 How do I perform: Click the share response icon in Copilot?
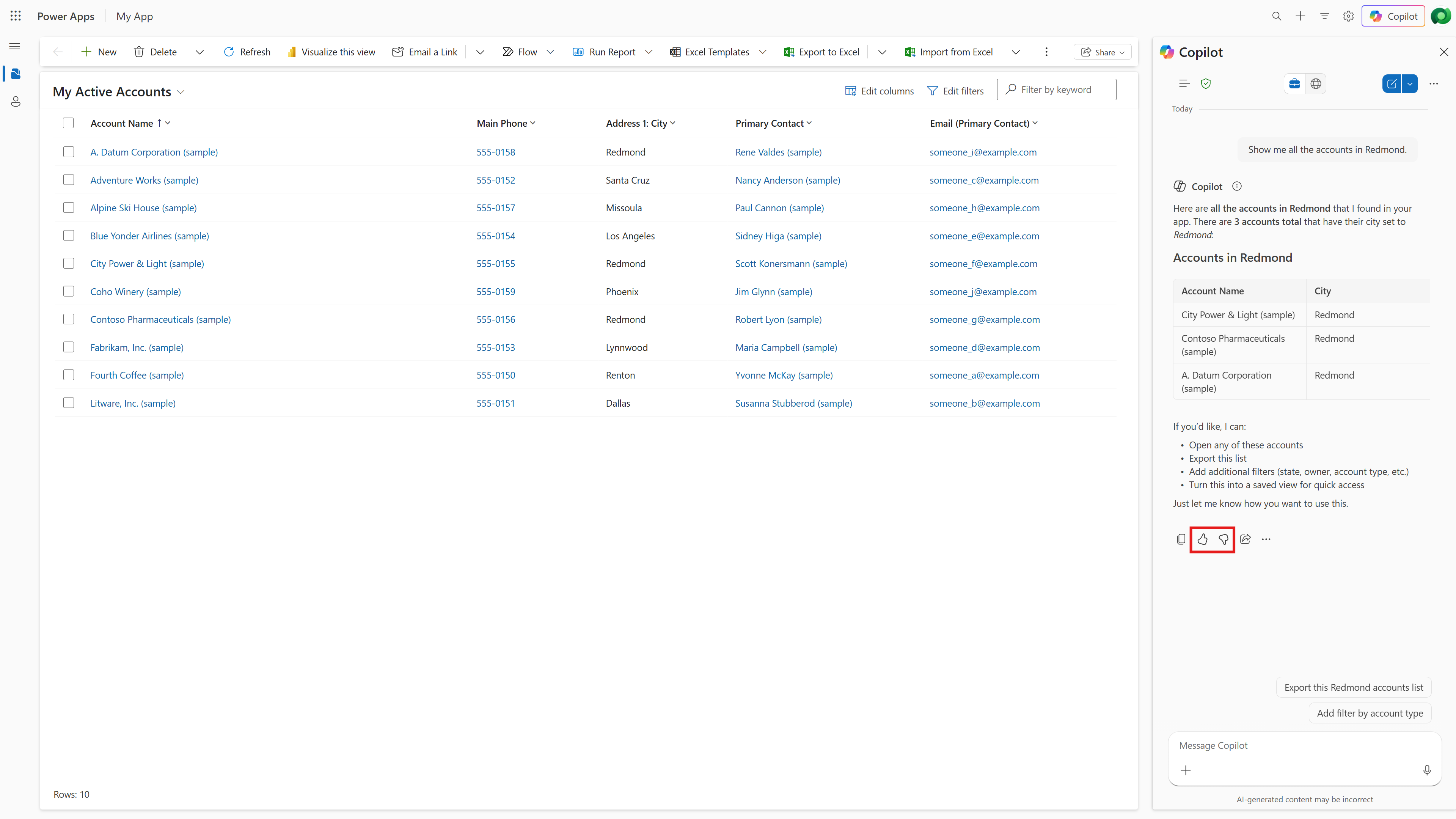click(x=1245, y=539)
